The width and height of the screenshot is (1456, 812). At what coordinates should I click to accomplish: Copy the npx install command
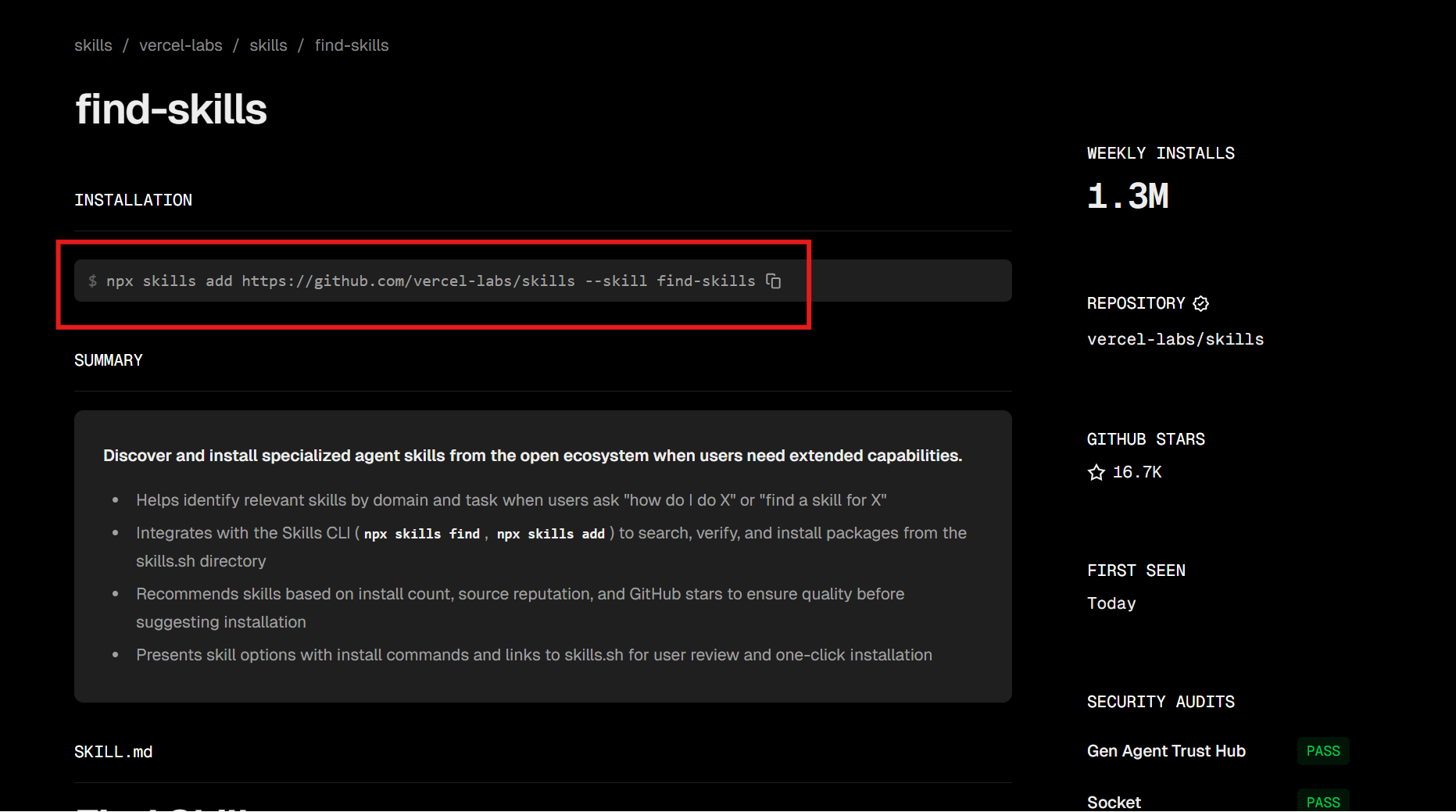coord(774,281)
